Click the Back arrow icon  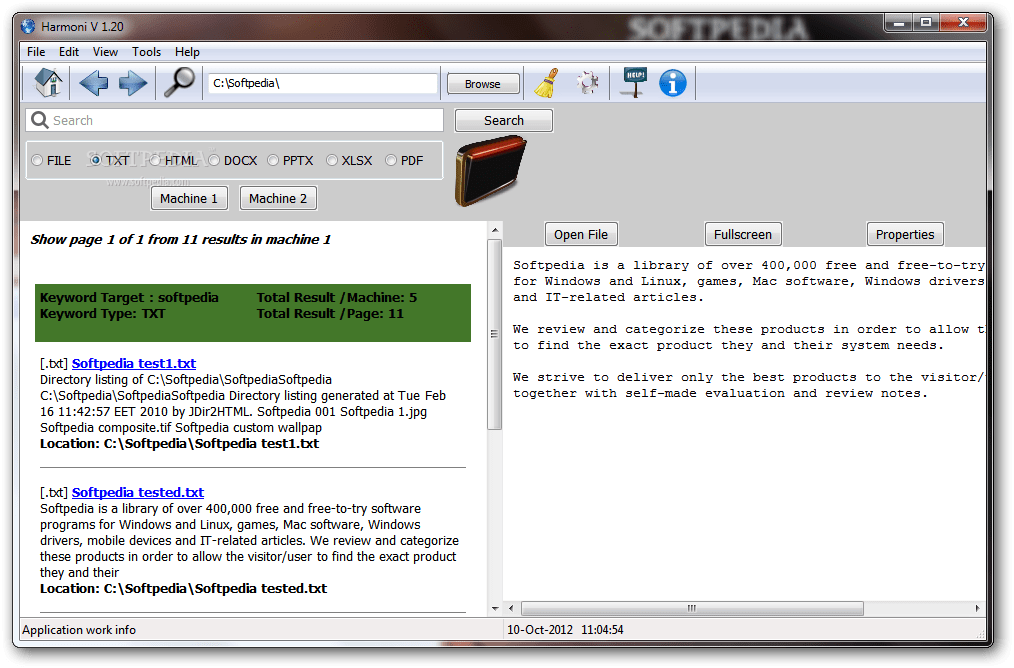(94, 83)
